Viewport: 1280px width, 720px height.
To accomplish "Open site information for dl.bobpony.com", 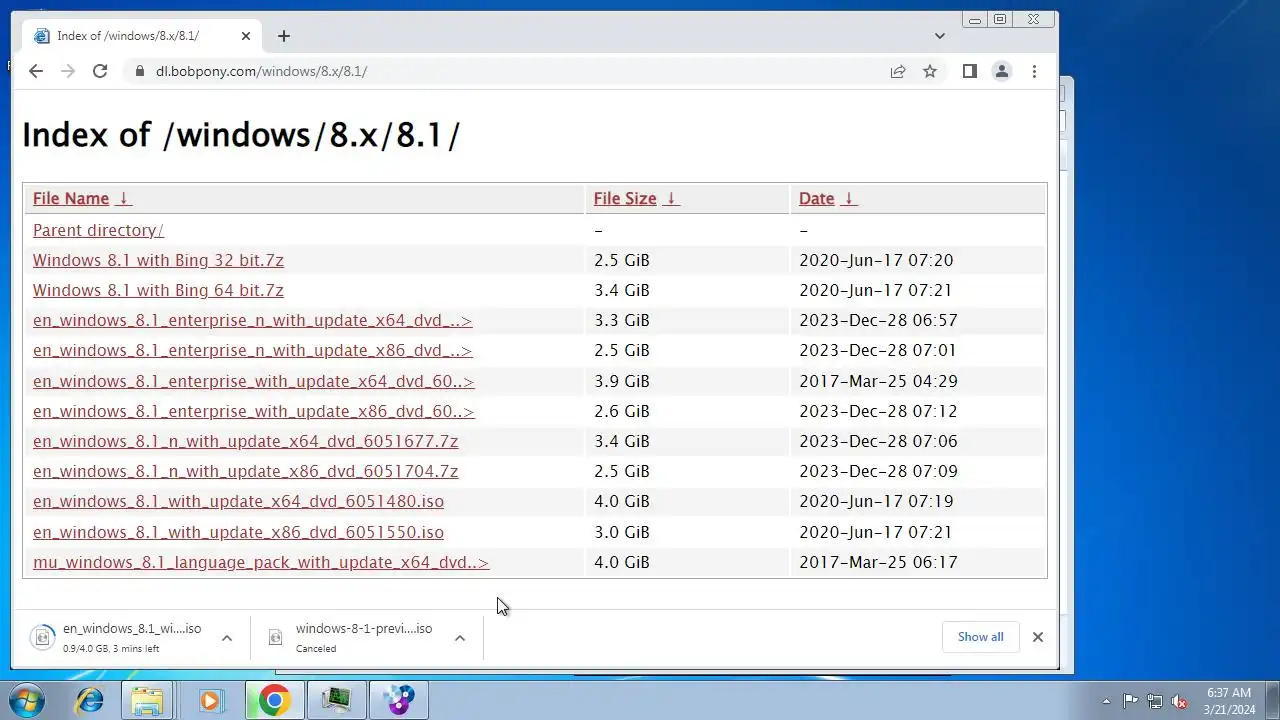I will point(139,71).
